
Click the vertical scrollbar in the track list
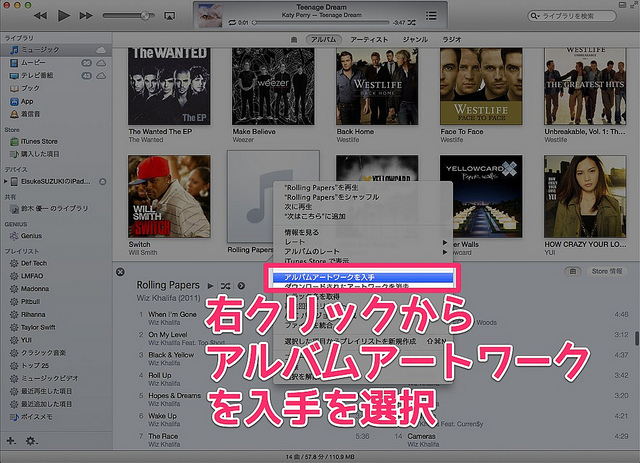[x=637, y=338]
